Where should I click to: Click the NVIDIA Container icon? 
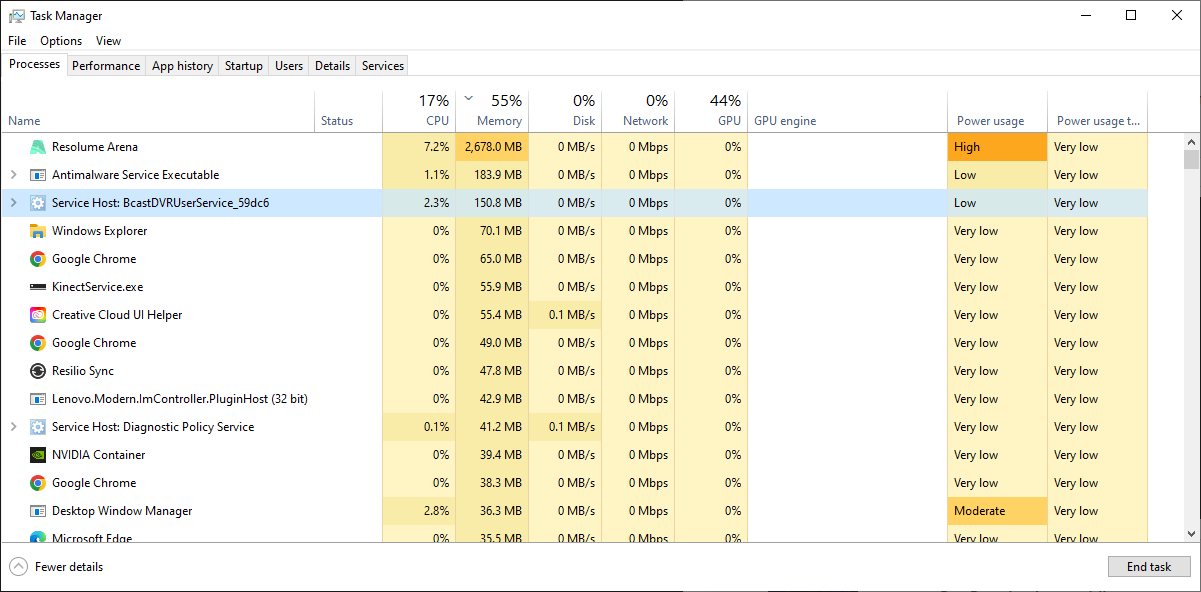coord(38,455)
